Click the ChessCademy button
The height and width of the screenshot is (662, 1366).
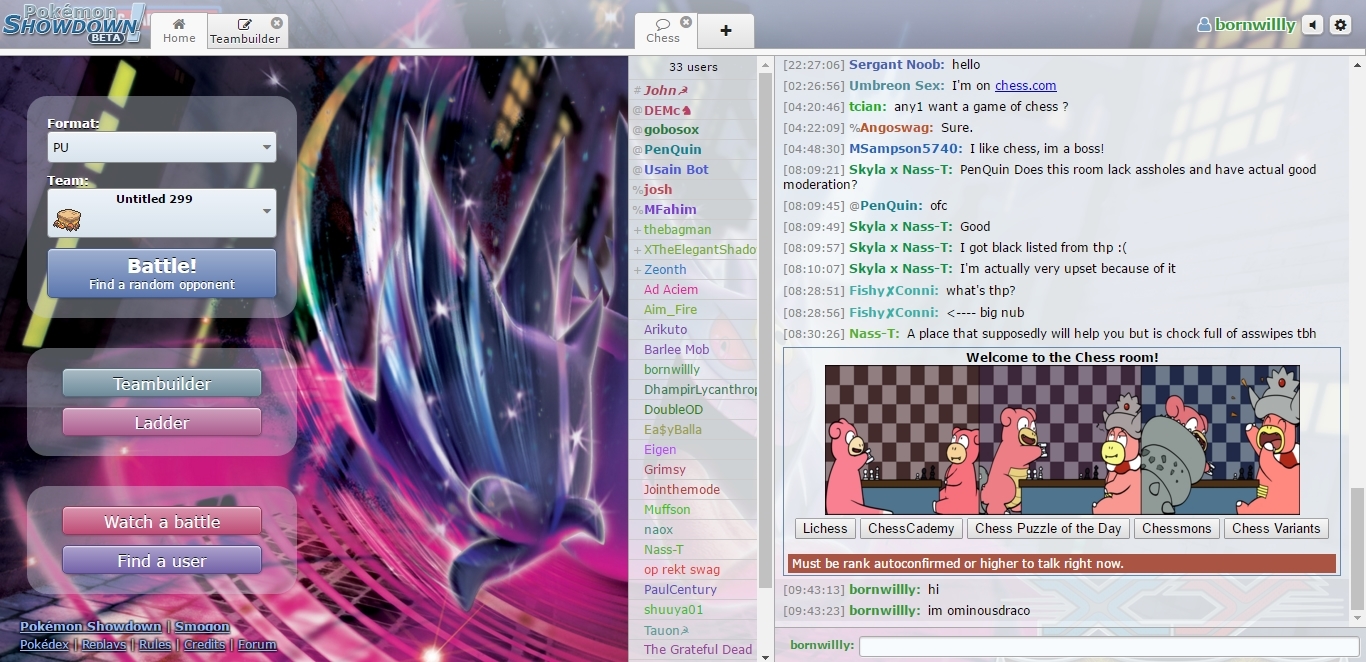coord(911,529)
